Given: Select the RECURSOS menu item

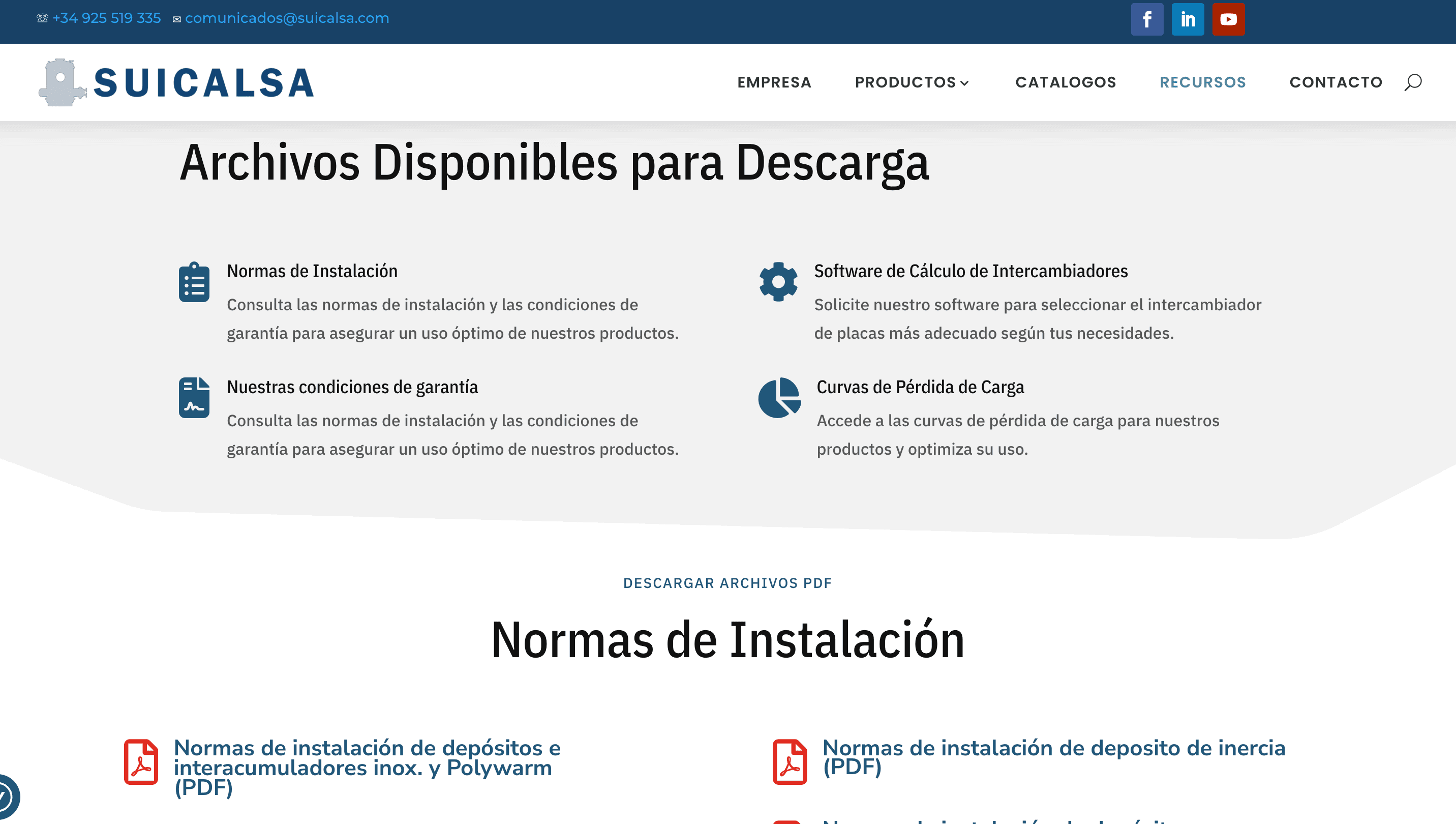Looking at the screenshot, I should click(1203, 82).
